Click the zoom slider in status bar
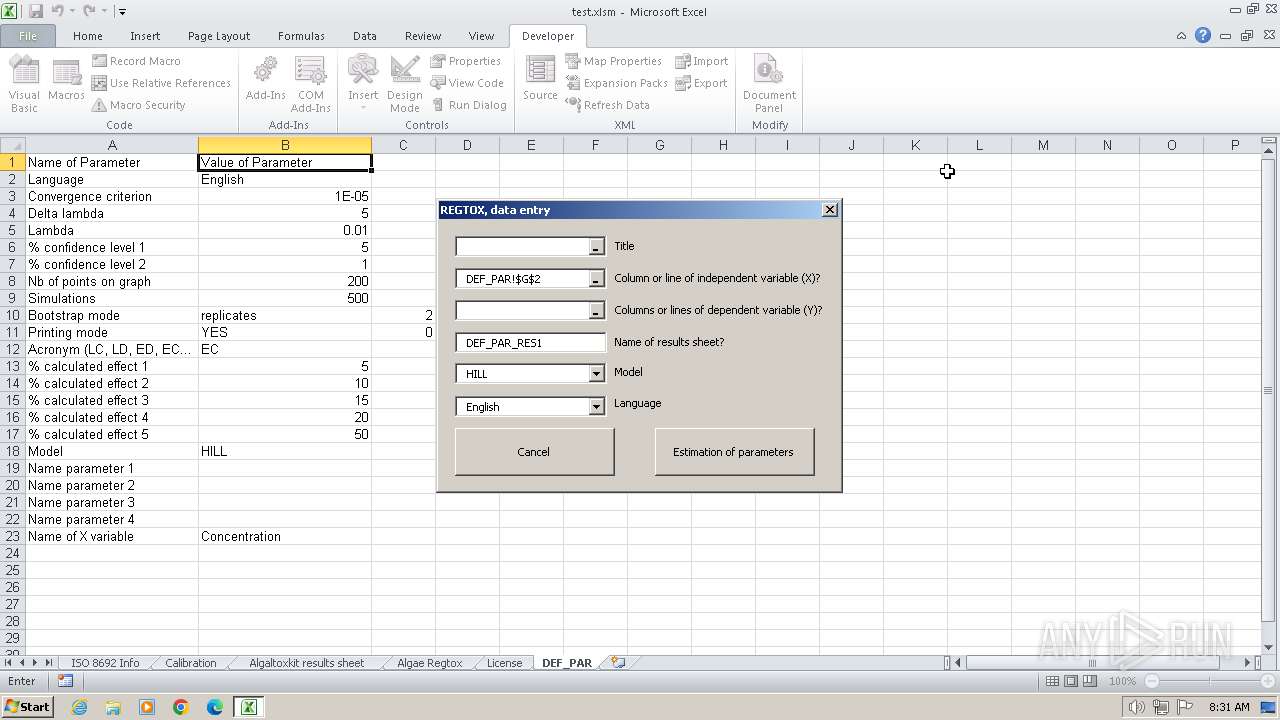Viewport: 1280px width, 720px height. pos(1210,681)
